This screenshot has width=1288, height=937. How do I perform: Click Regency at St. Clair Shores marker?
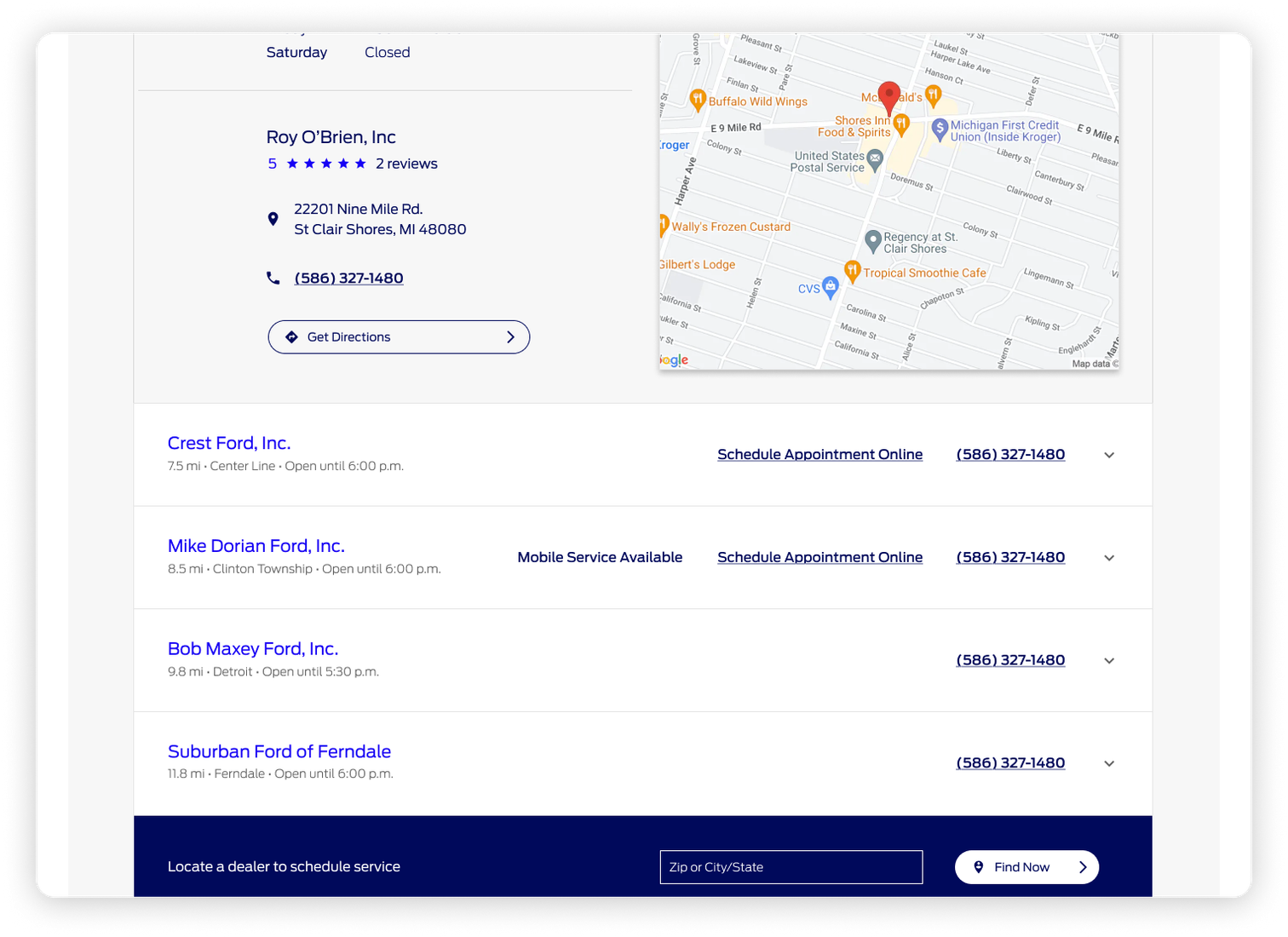coord(872,241)
